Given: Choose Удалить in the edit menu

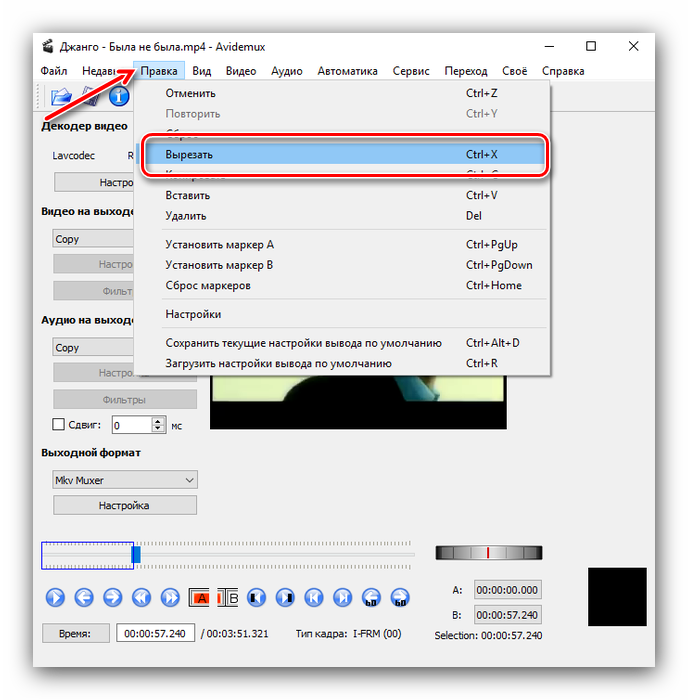Looking at the screenshot, I should tap(344, 216).
